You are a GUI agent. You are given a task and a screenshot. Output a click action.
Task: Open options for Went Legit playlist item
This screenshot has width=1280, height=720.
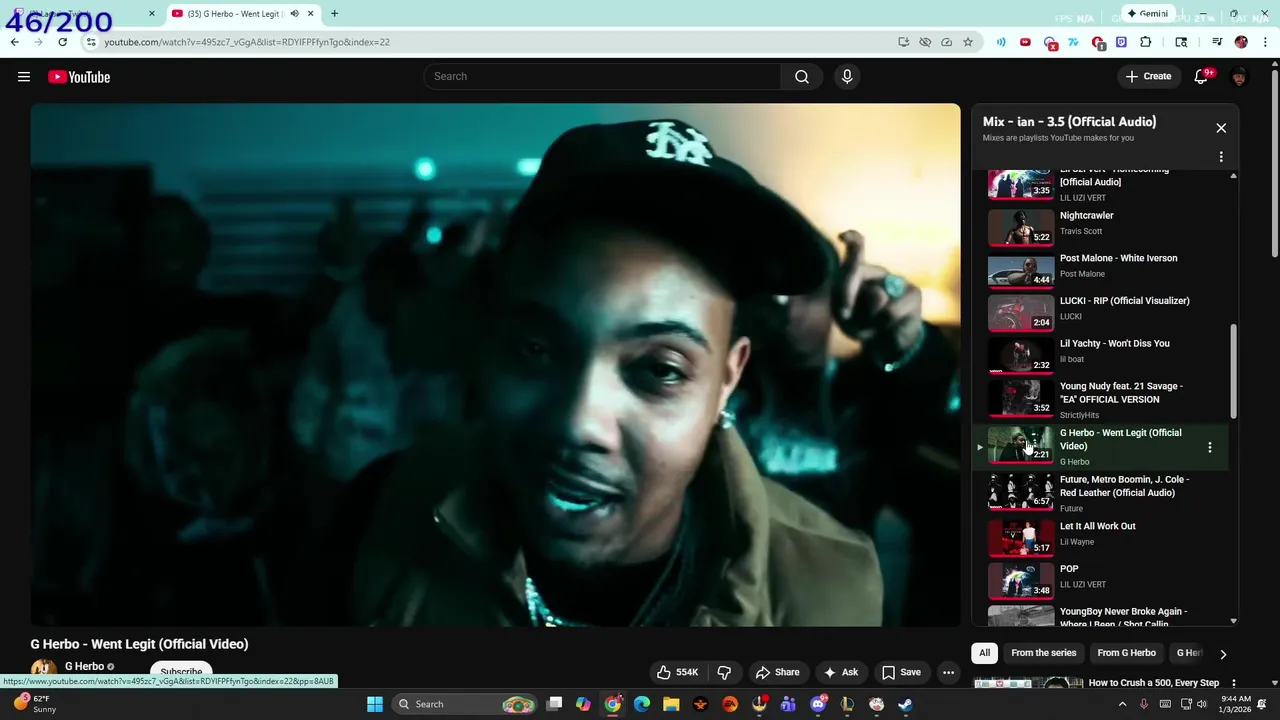coord(1209,447)
